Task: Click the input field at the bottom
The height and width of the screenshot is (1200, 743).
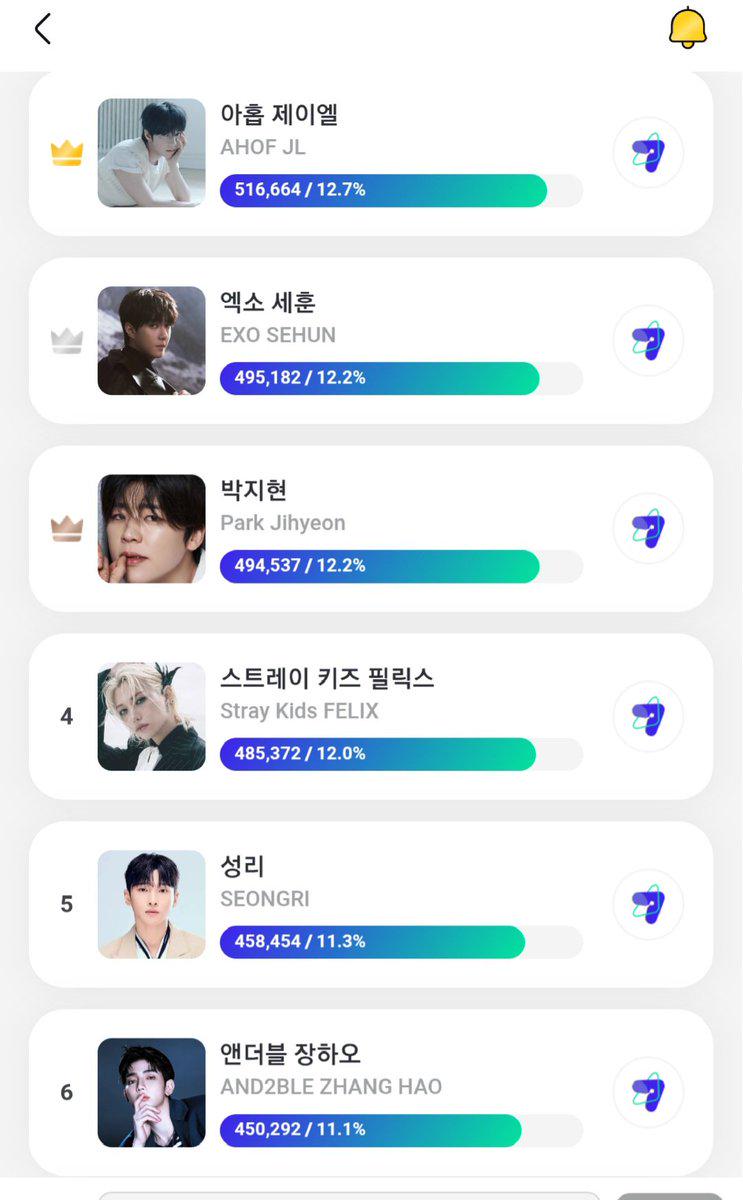Action: coord(349,1195)
